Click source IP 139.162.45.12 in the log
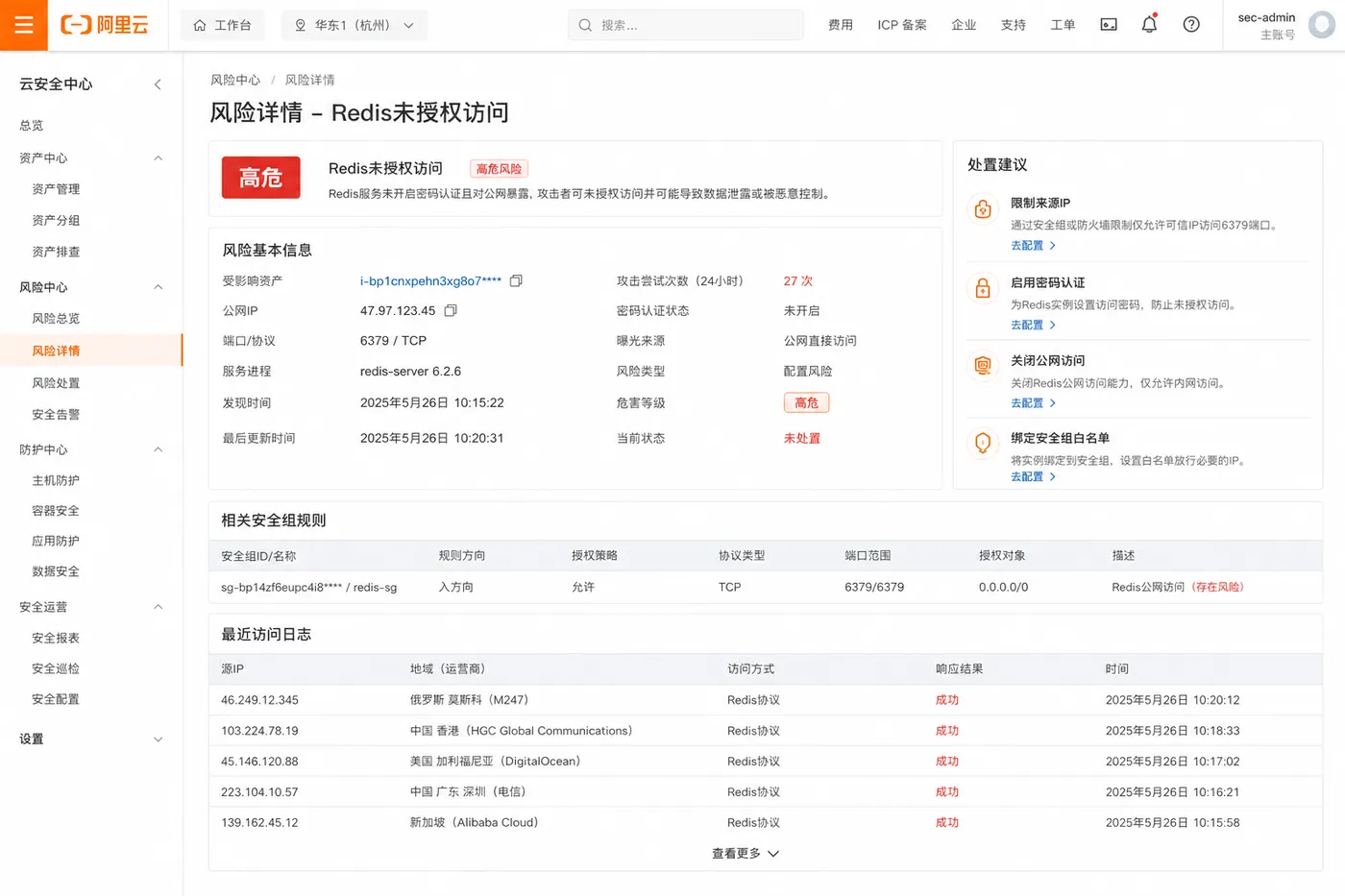 (x=259, y=824)
